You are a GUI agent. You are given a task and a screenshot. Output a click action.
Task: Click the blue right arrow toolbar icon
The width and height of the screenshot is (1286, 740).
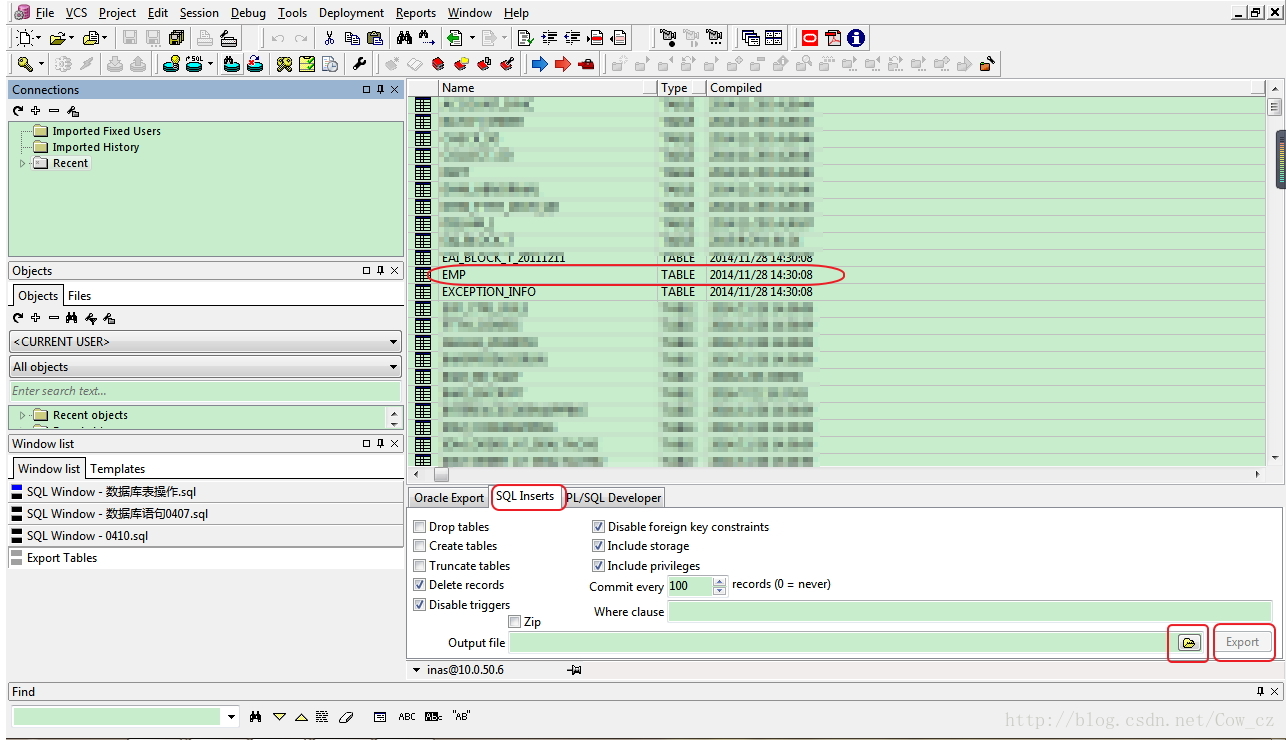click(x=540, y=64)
